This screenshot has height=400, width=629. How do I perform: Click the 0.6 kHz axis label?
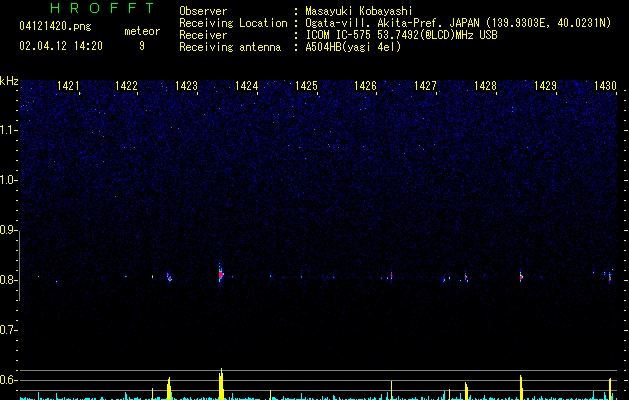click(9, 380)
